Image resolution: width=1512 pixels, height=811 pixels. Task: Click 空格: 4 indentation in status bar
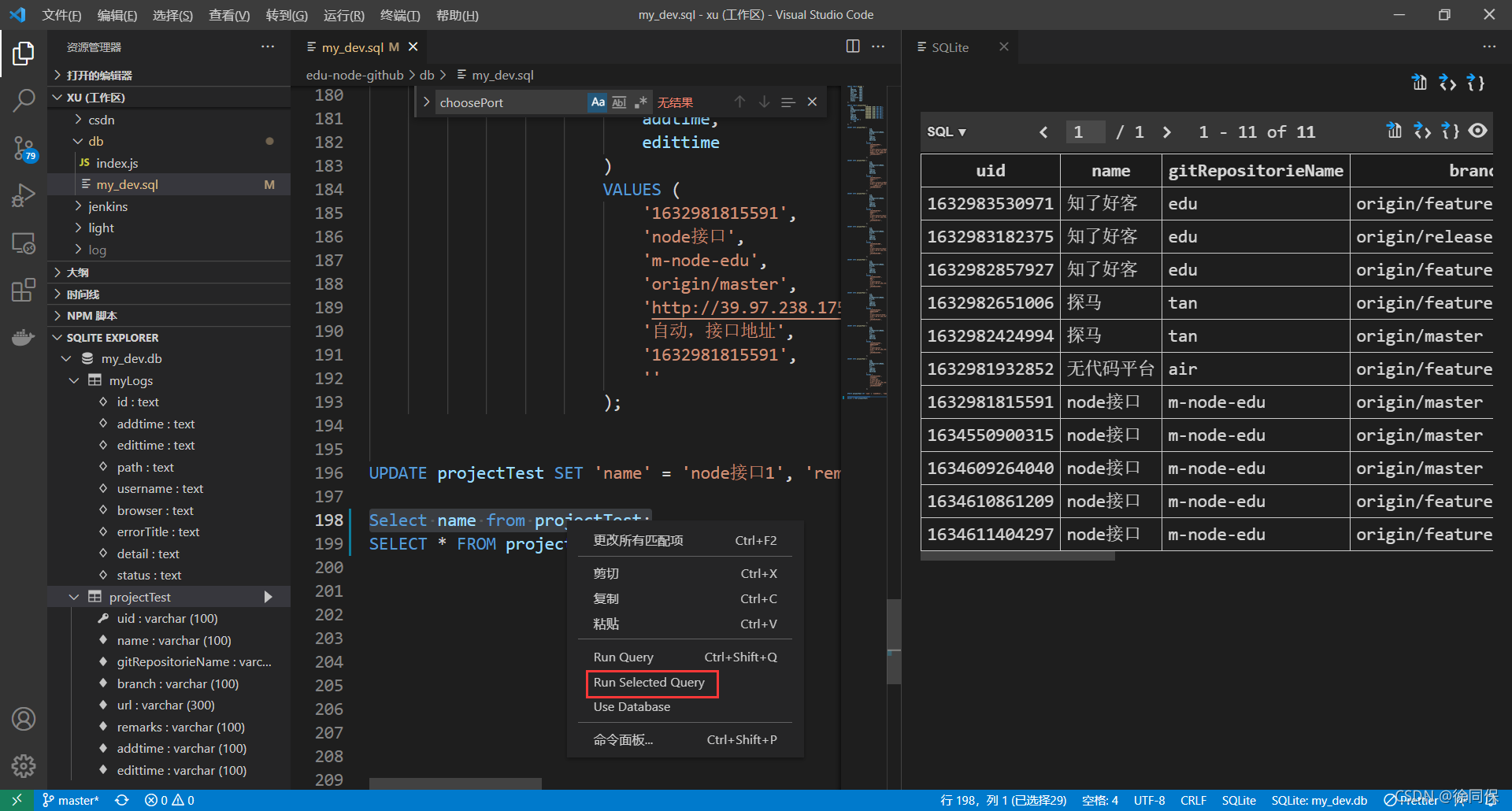pos(1100,800)
